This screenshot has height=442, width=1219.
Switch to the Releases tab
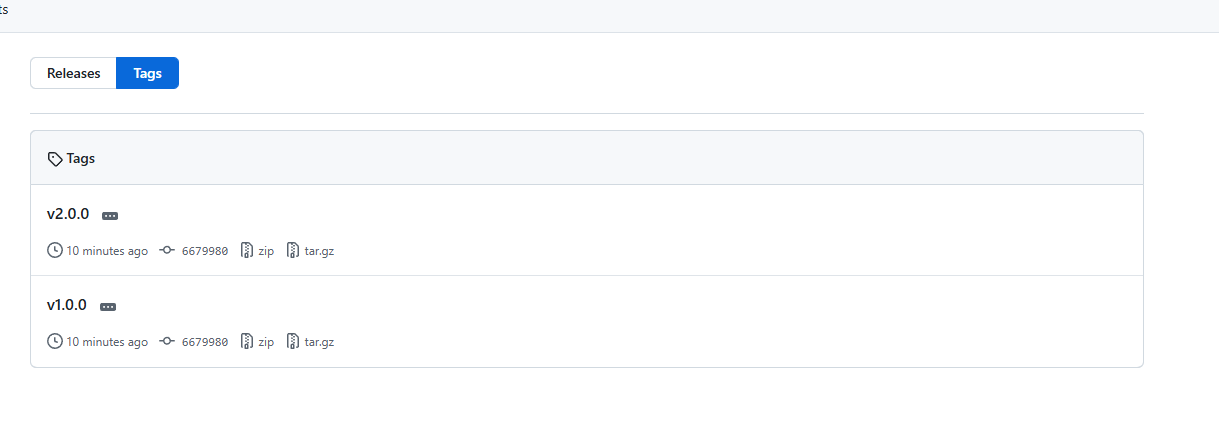point(74,73)
